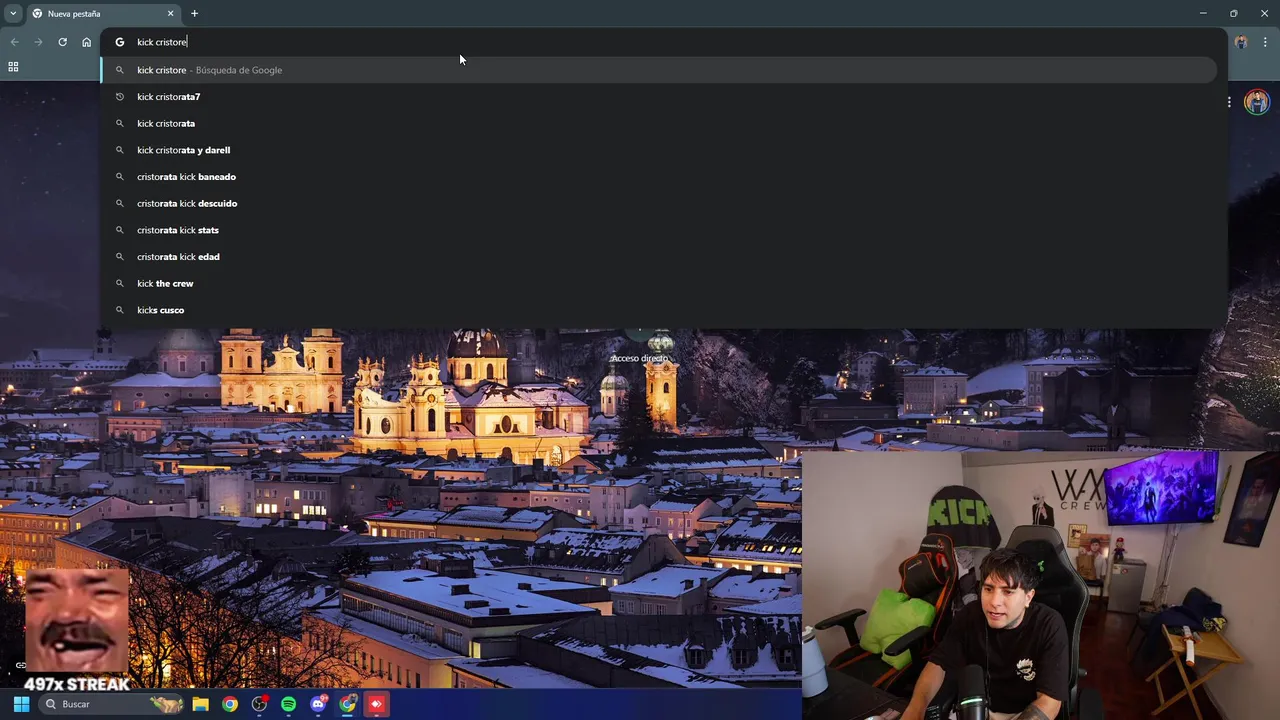Select suggestion cristorata kick baneado
The width and height of the screenshot is (1280, 720).
pos(659,177)
